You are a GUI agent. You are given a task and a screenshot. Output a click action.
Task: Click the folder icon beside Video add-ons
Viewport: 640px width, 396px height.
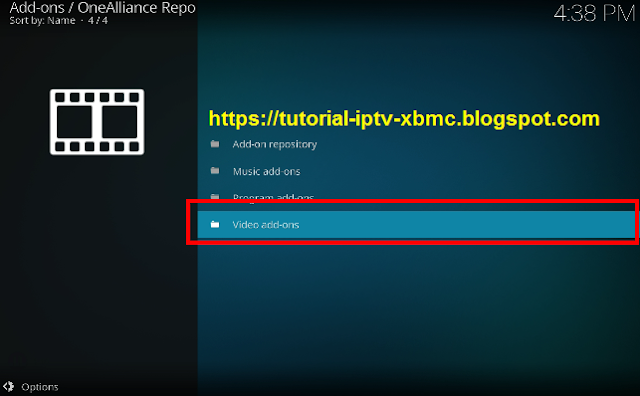(215, 224)
